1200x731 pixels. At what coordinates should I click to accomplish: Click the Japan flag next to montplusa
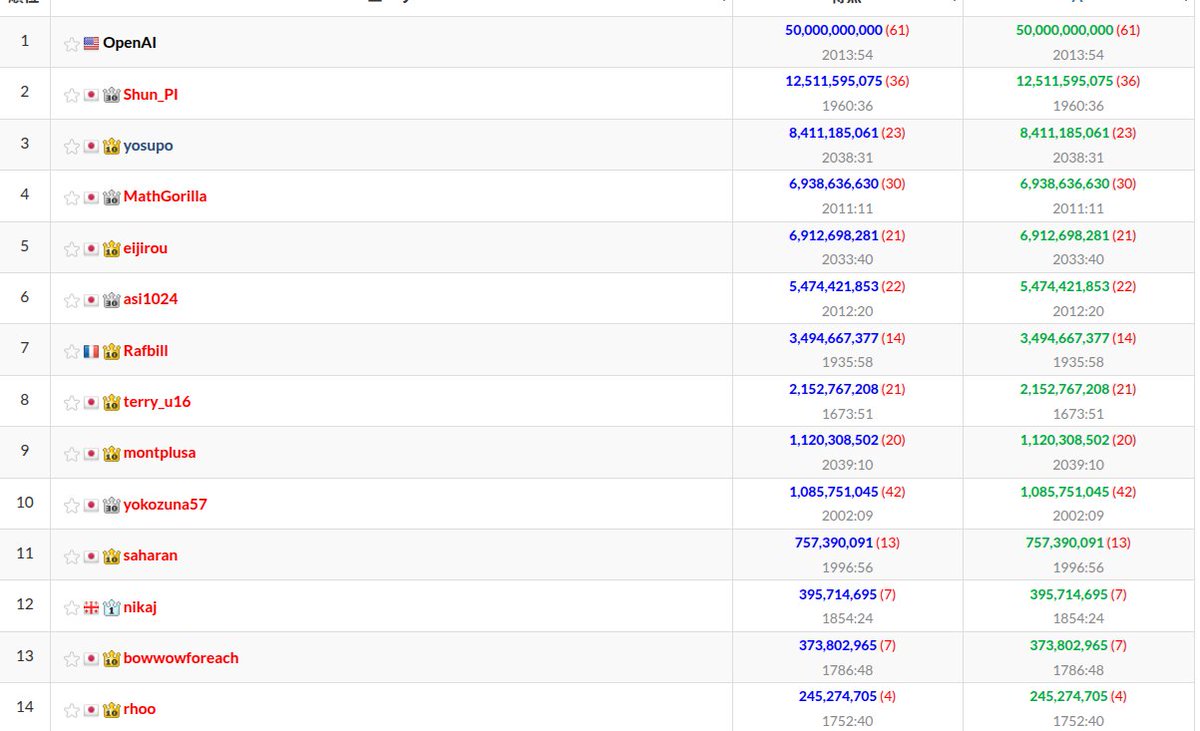tap(91, 454)
